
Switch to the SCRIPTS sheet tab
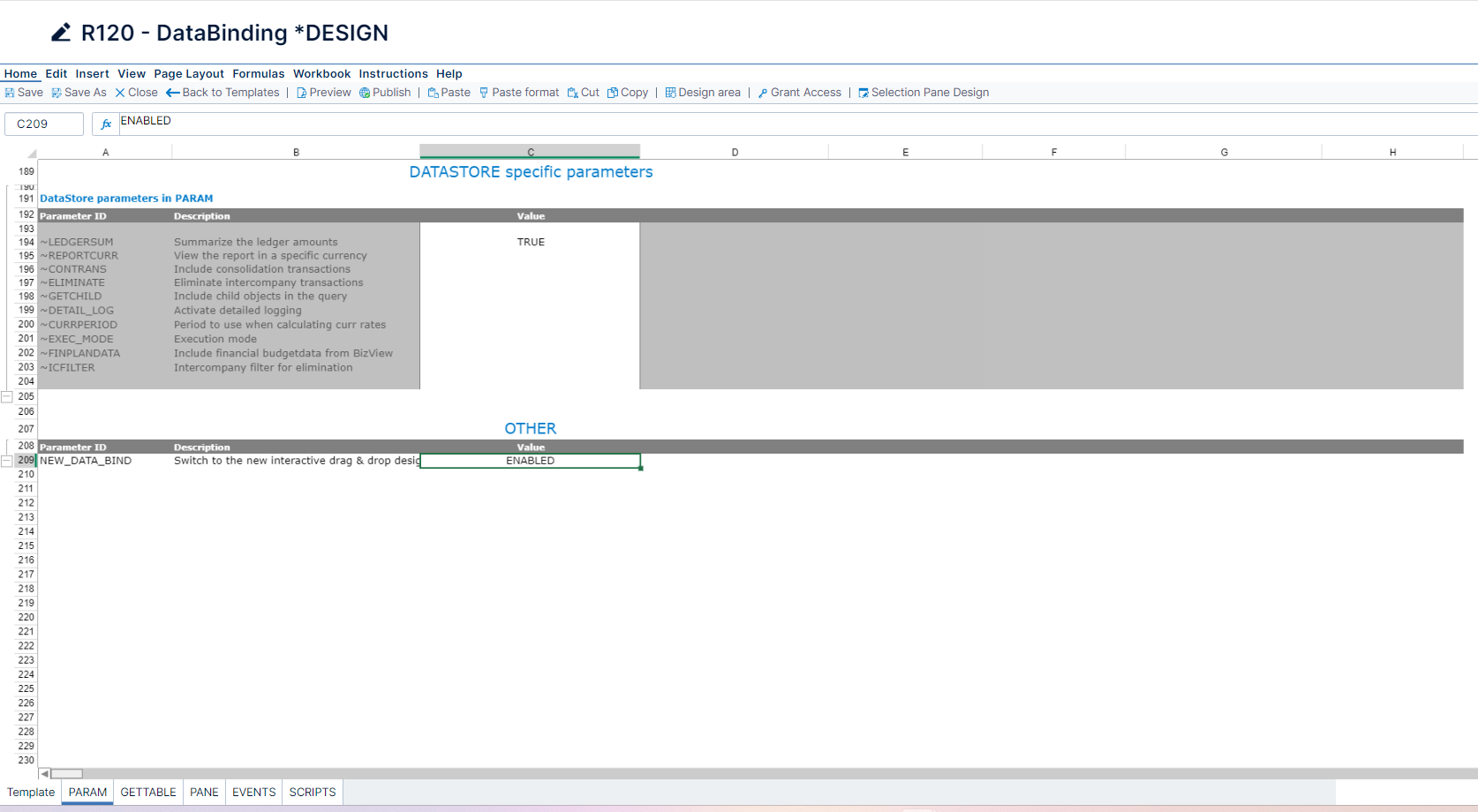coord(313,793)
